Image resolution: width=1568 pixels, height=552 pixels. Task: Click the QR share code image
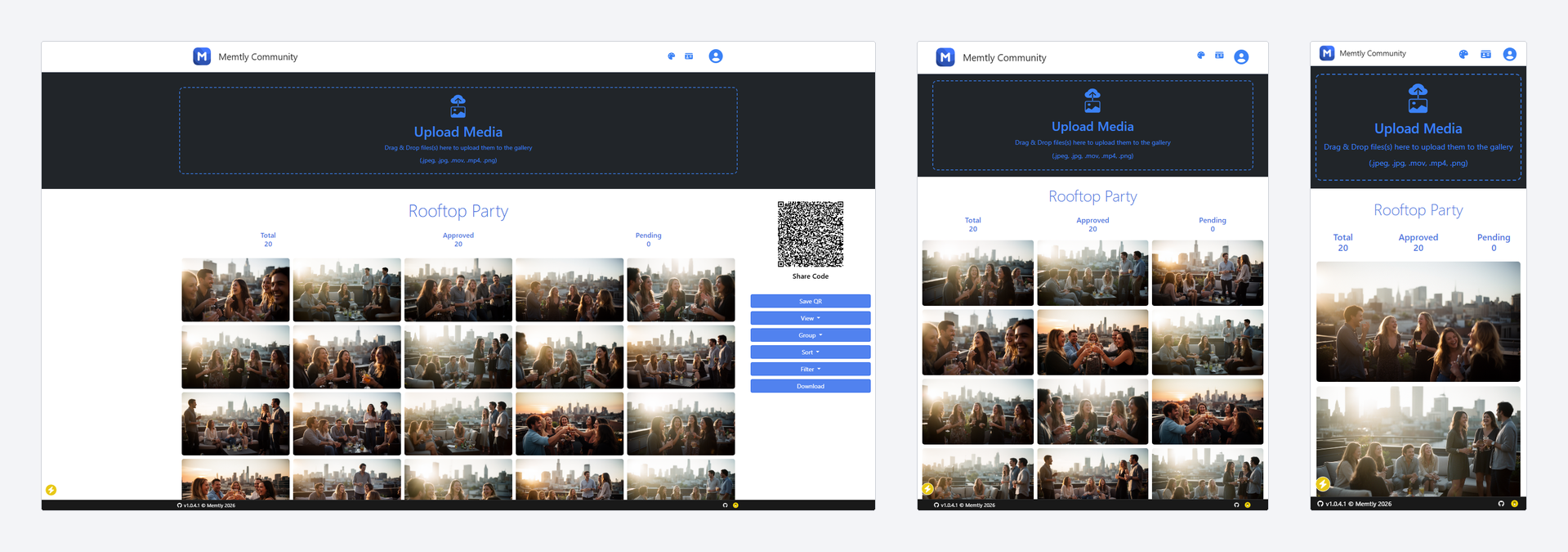click(x=811, y=234)
